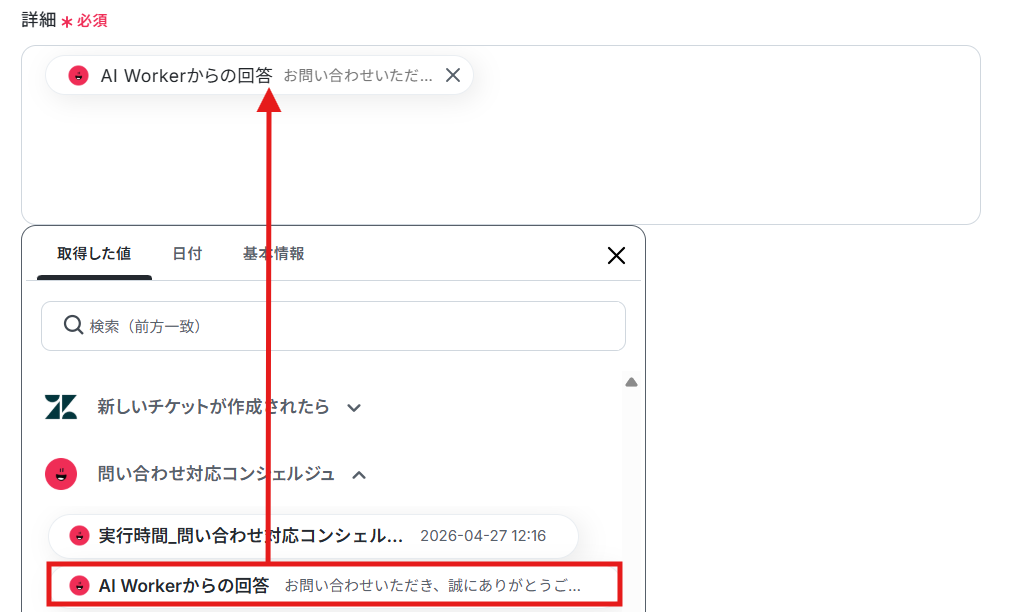Select the 取得した値 tab

click(x=94, y=254)
